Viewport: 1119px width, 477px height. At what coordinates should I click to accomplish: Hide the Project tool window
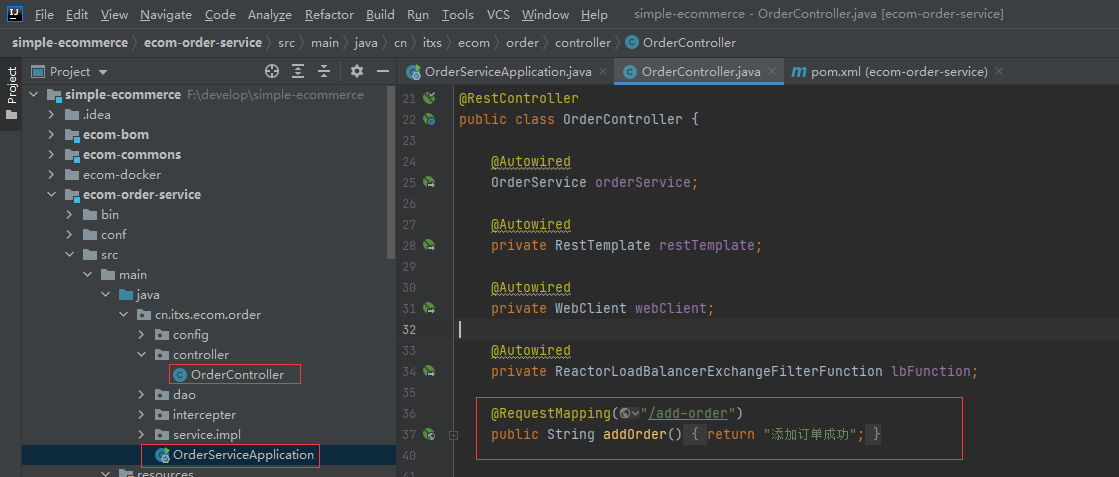pos(383,71)
